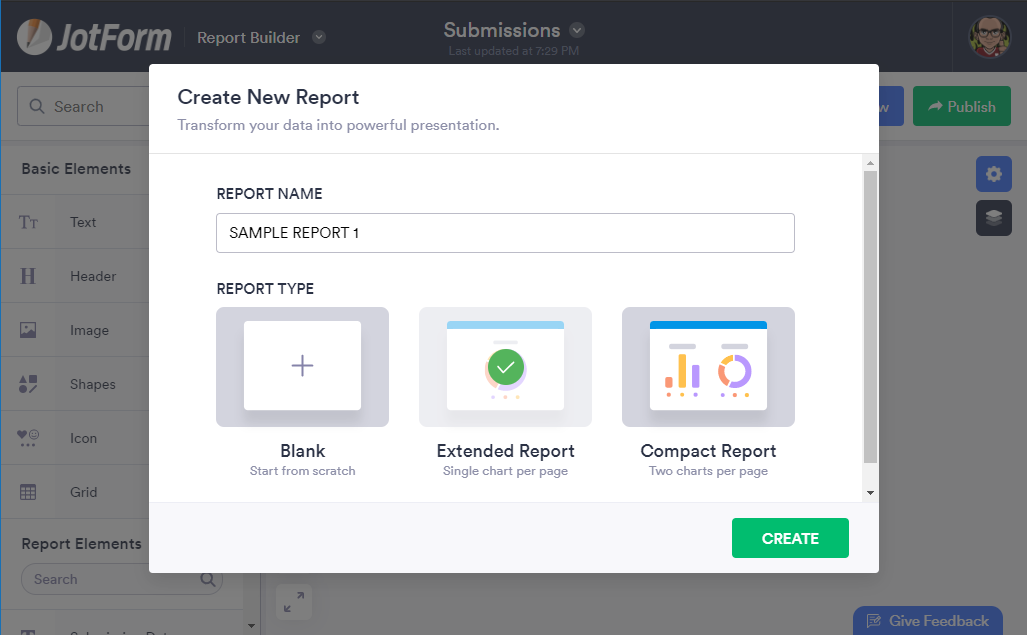Select the Header element icon
Screen dimensions: 1027x635
click(x=28, y=276)
